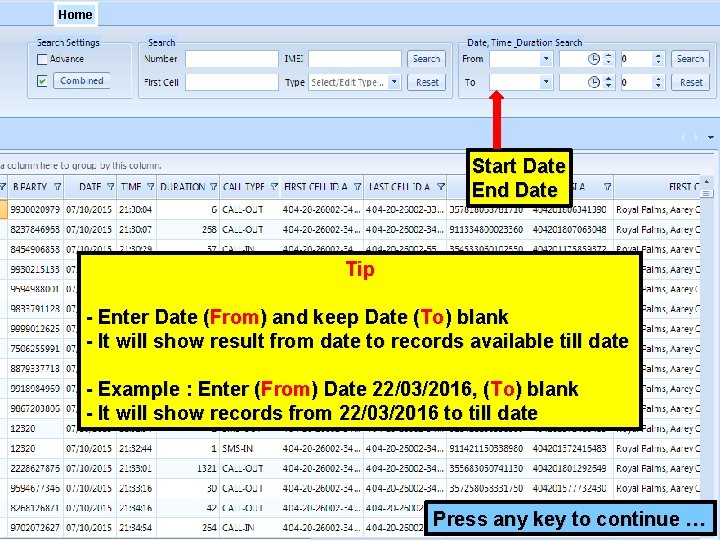The image size is (720, 540).
Task: Adjust the To time spinner arrows
Action: pos(609,82)
